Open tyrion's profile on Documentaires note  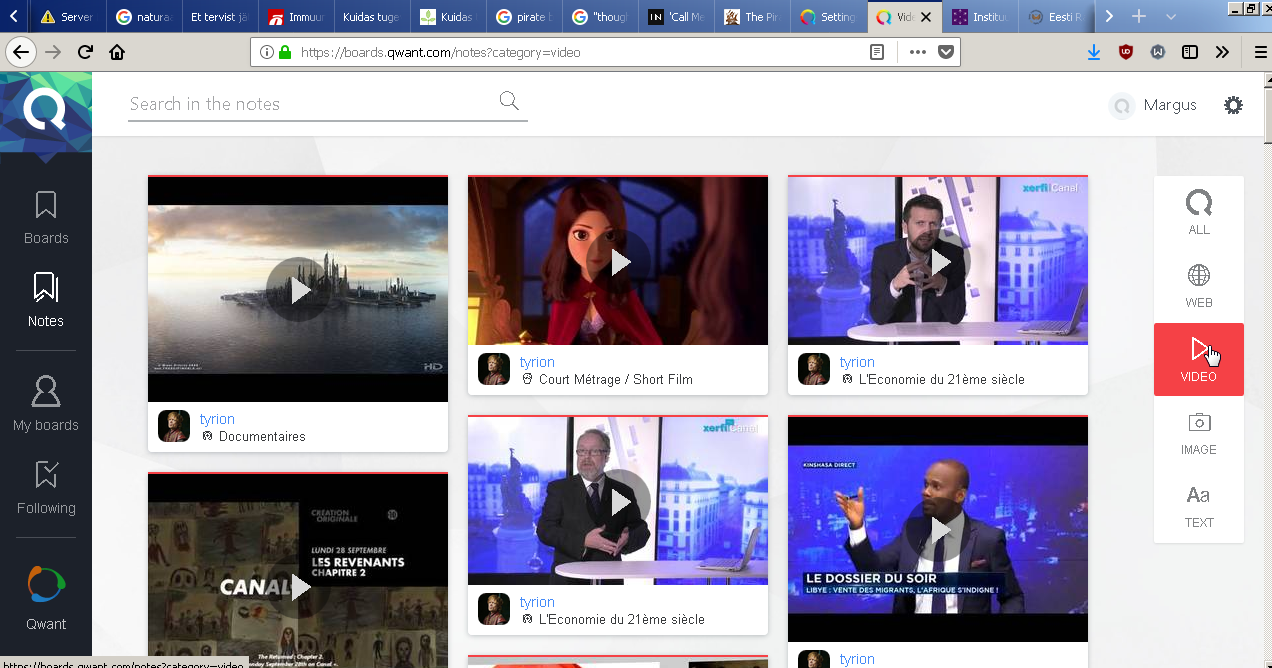coord(217,419)
